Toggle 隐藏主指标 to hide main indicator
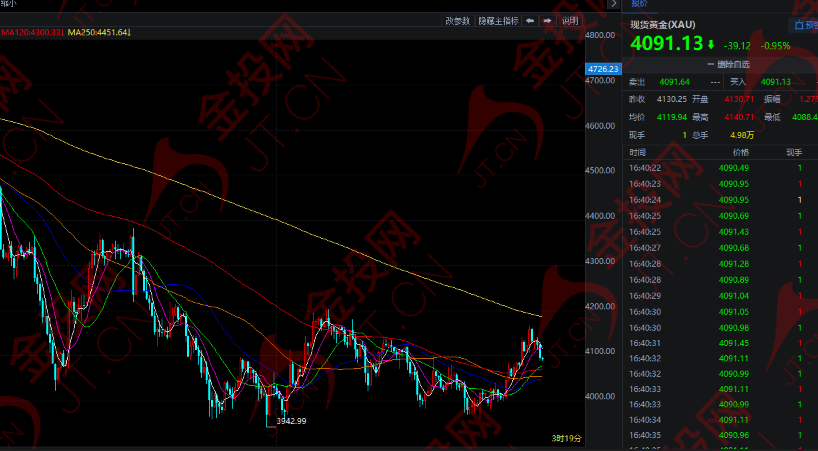This screenshot has height=451, width=818. pyautogui.click(x=498, y=21)
